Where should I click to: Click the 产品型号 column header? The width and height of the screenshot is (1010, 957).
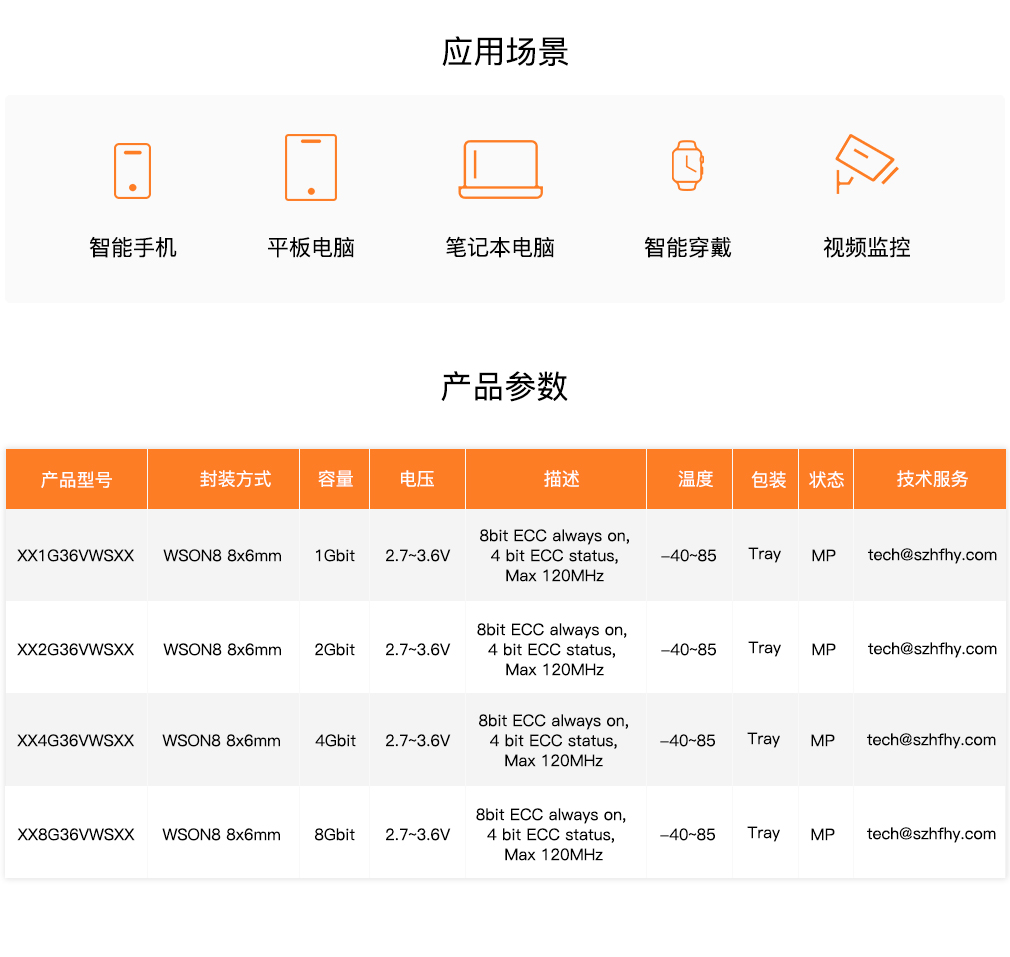76,480
